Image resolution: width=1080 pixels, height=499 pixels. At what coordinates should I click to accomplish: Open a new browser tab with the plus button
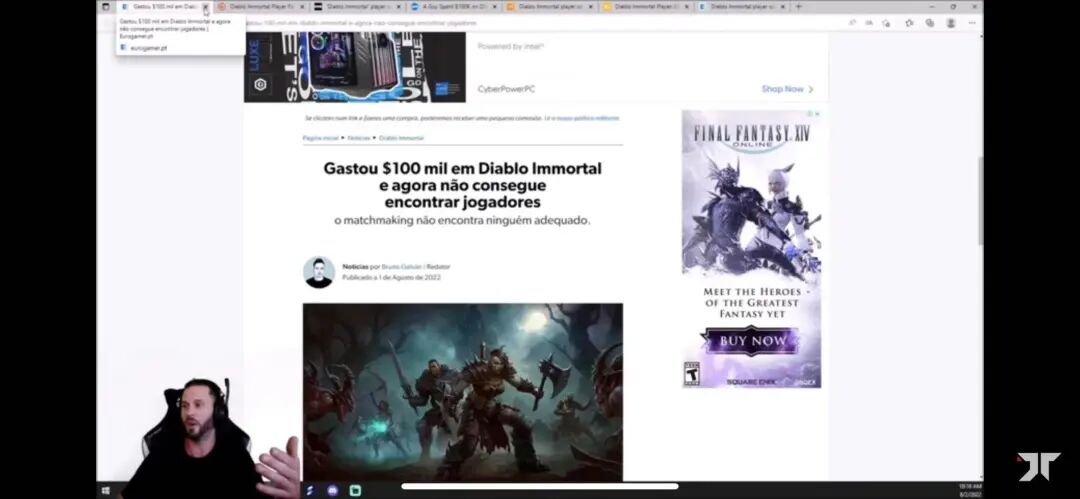click(798, 7)
